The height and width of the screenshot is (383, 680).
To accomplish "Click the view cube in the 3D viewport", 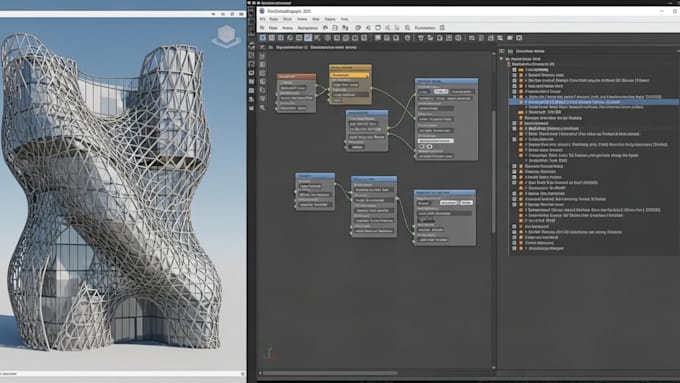I will (226, 36).
